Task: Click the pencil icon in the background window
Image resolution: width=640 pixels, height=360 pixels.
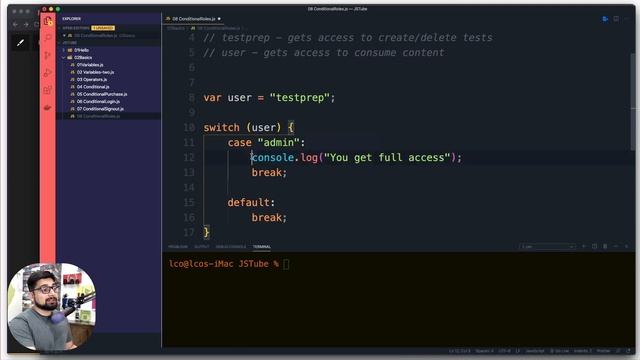Action: (20, 42)
